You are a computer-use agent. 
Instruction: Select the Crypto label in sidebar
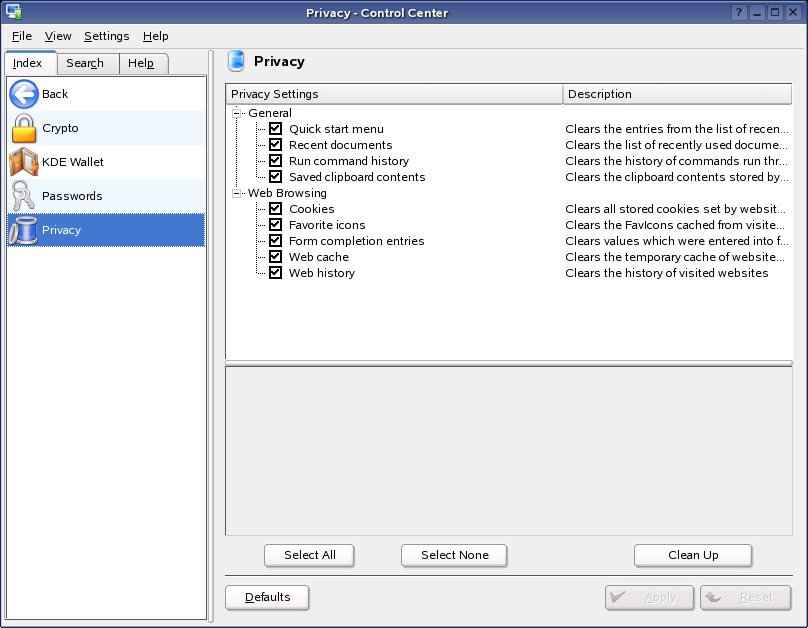(60, 128)
